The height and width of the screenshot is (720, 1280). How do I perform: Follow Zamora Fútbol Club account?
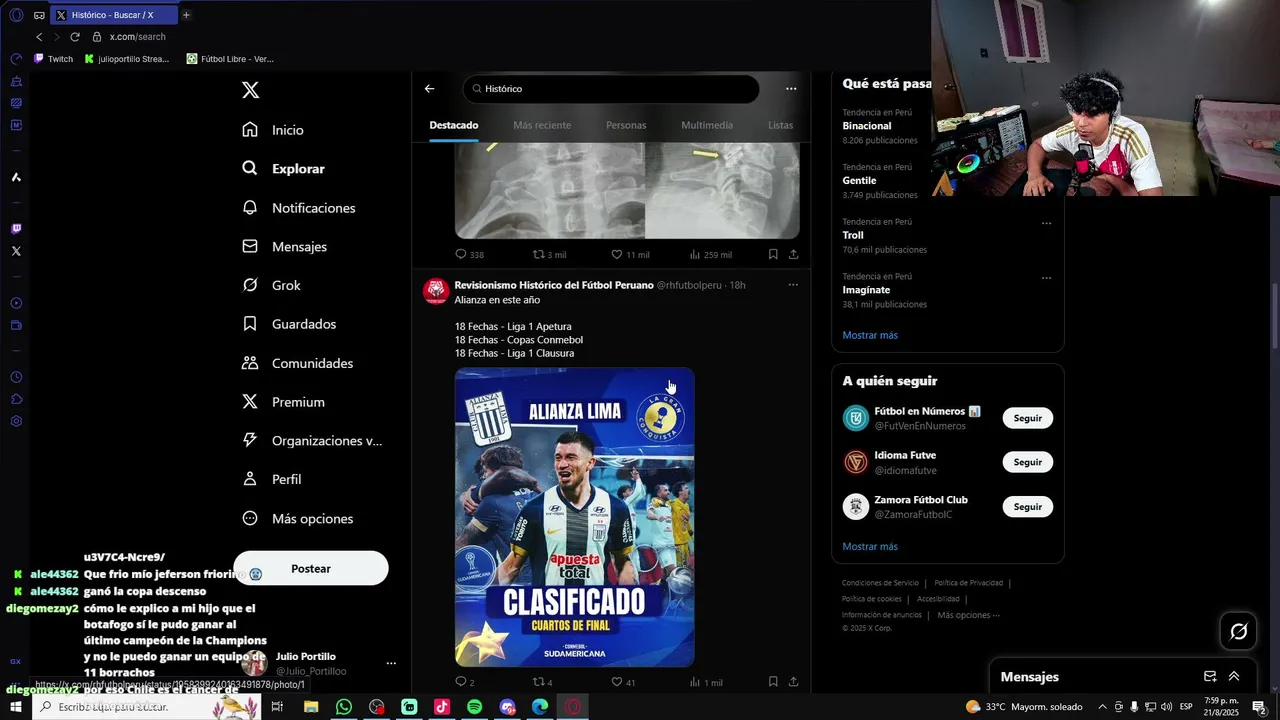pos(1027,507)
